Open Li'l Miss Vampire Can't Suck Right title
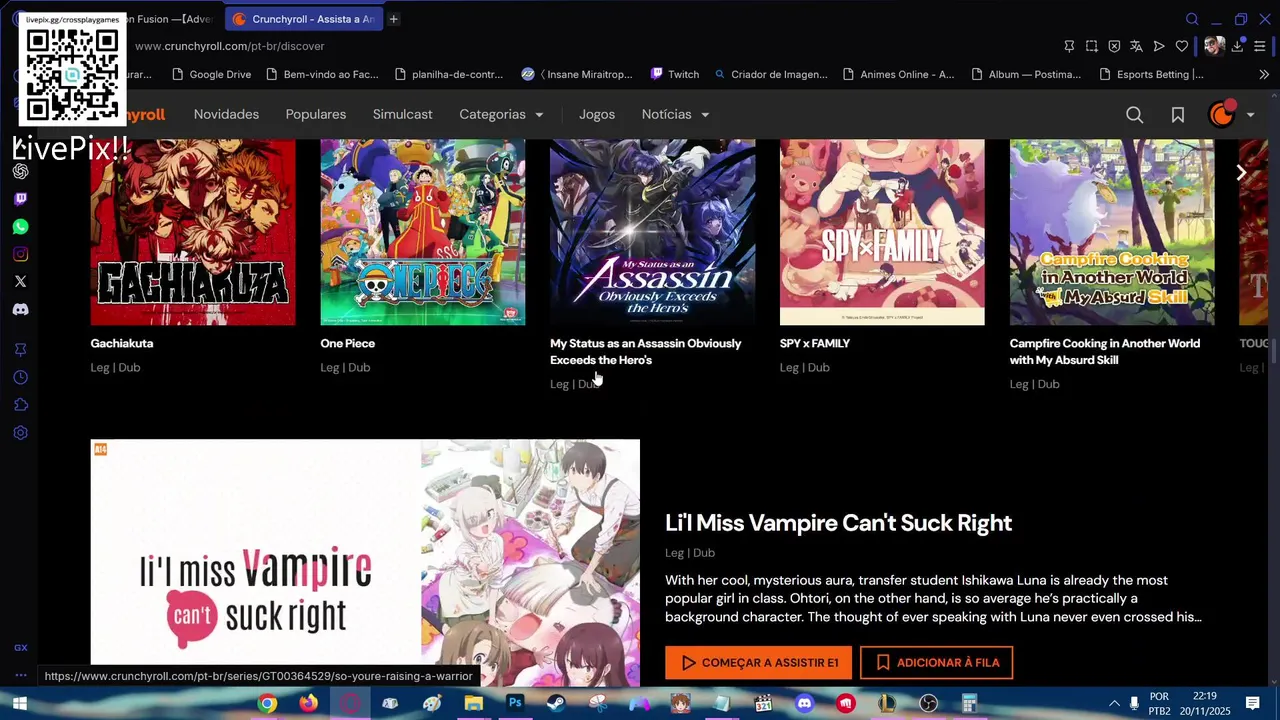 [x=838, y=523]
